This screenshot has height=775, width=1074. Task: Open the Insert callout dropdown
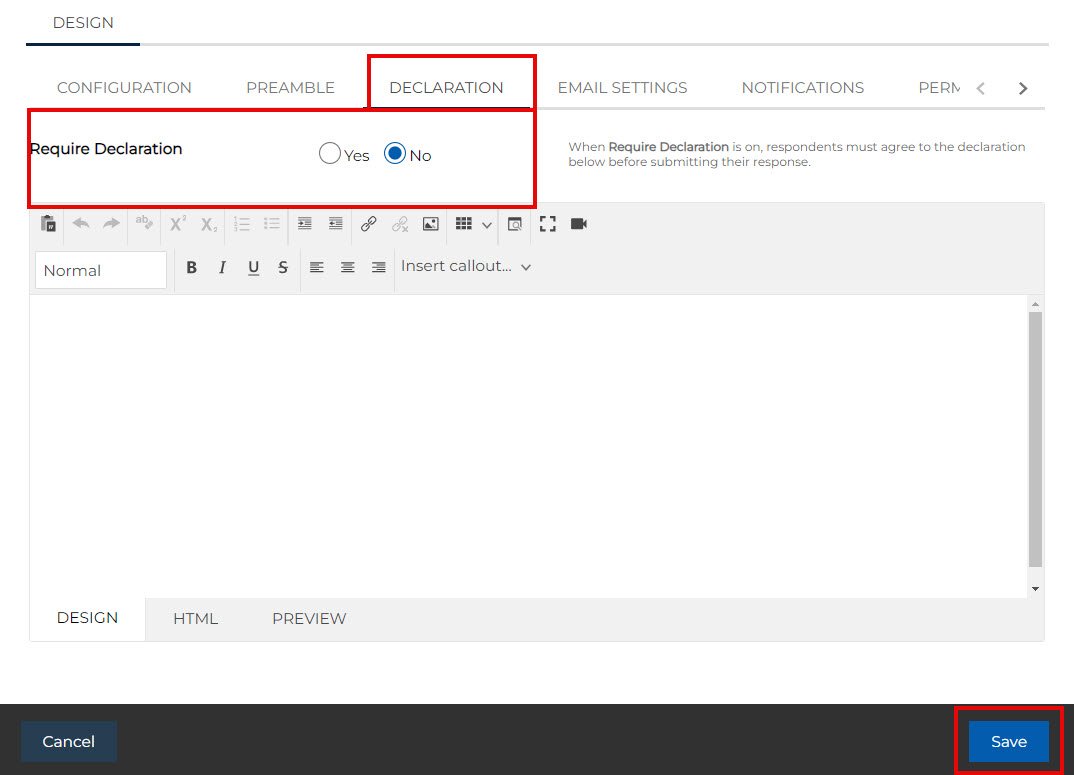pyautogui.click(x=465, y=267)
